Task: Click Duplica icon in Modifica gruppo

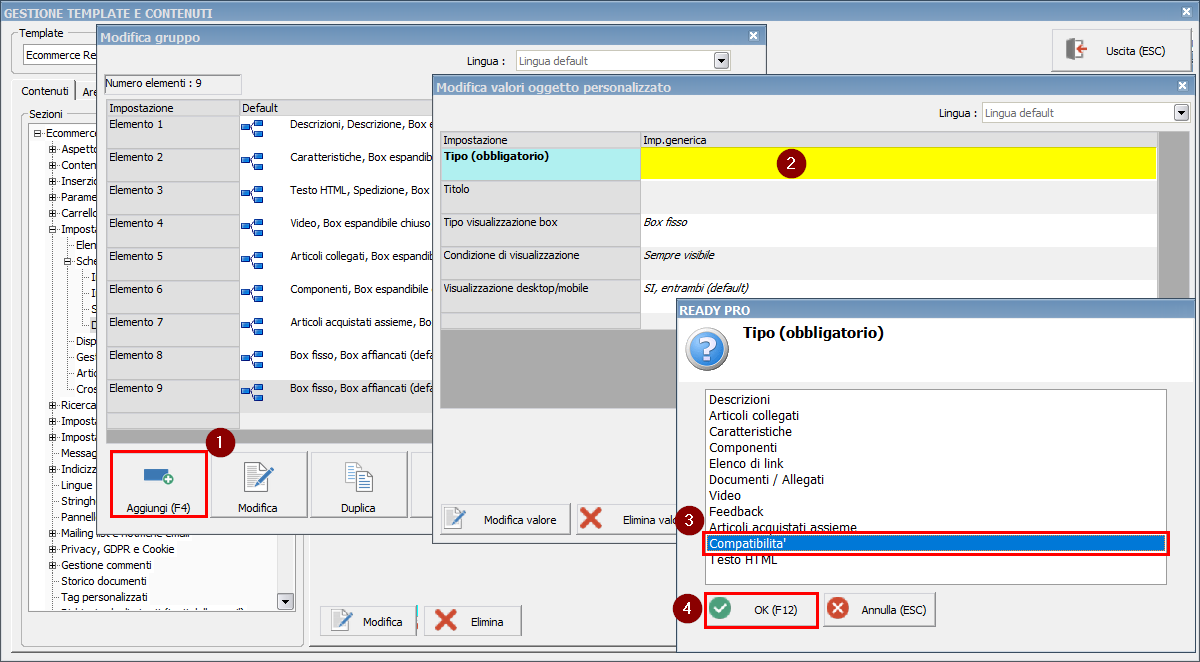Action: pos(358,477)
